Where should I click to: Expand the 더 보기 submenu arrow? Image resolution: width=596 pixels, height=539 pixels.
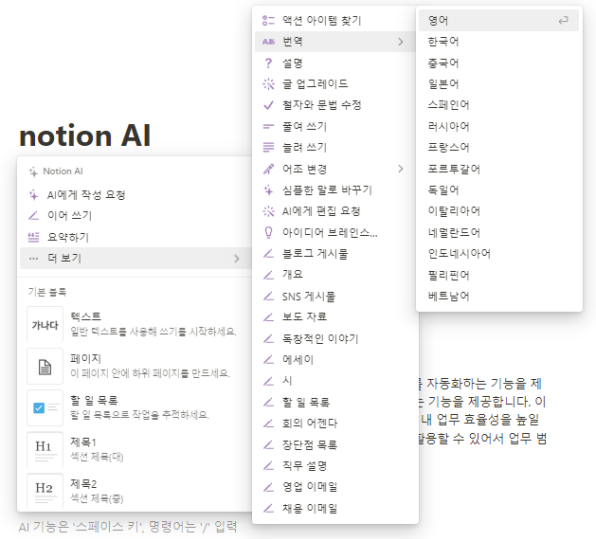pyautogui.click(x=237, y=259)
